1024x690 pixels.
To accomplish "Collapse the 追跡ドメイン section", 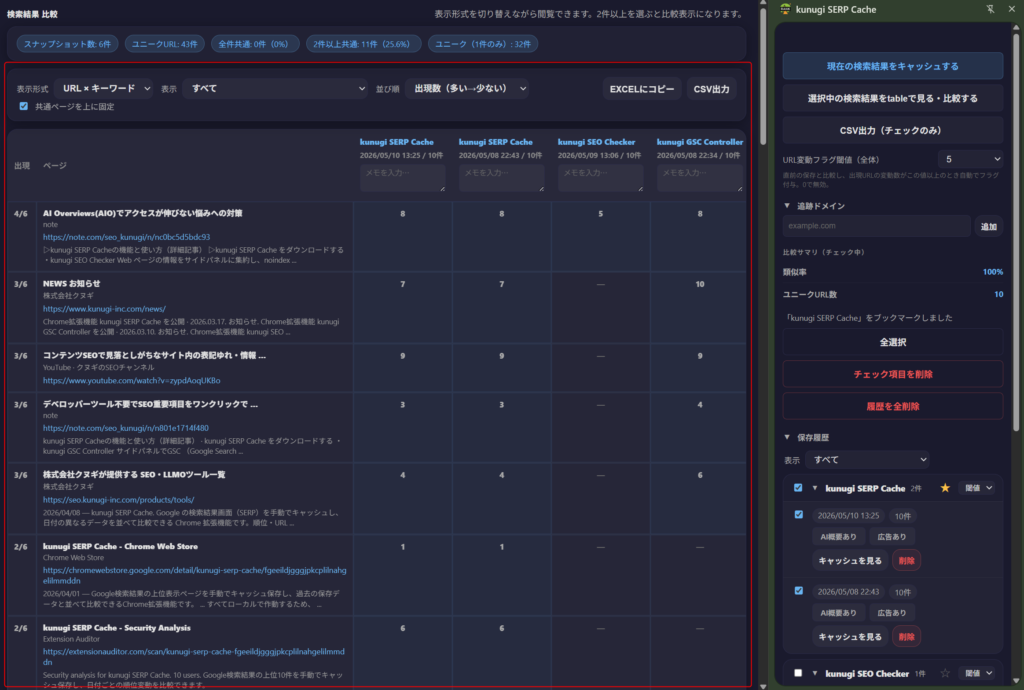I will click(787, 206).
